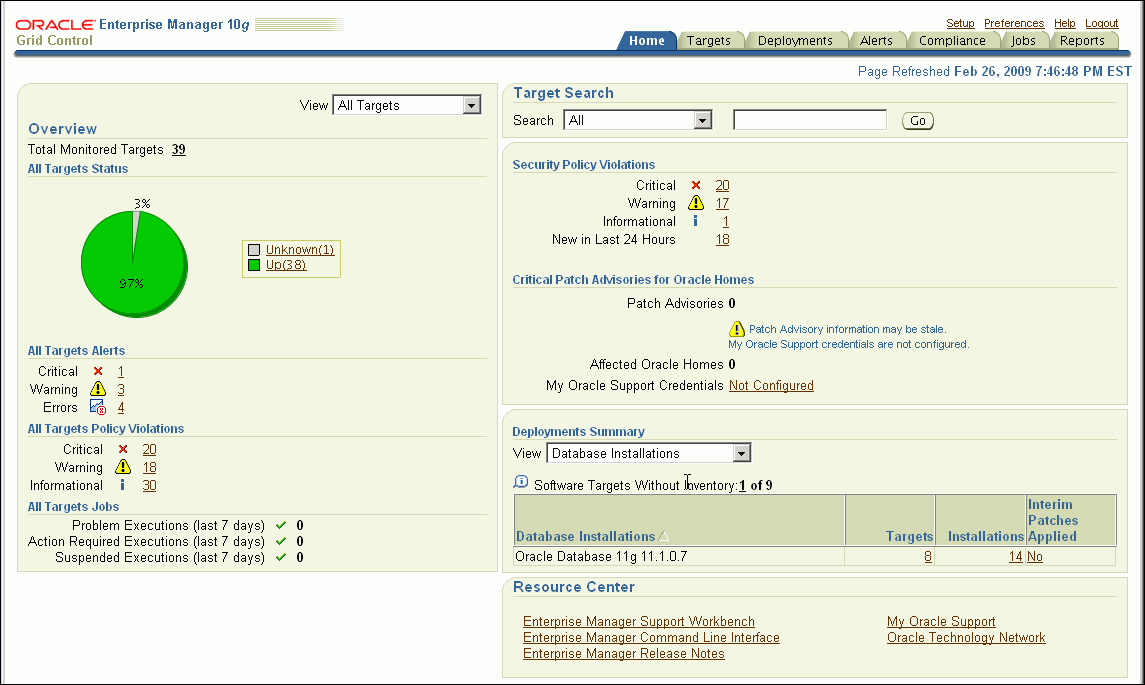Click critical X icon in All Targets Policy Violations
The image size is (1145, 685).
pos(123,449)
